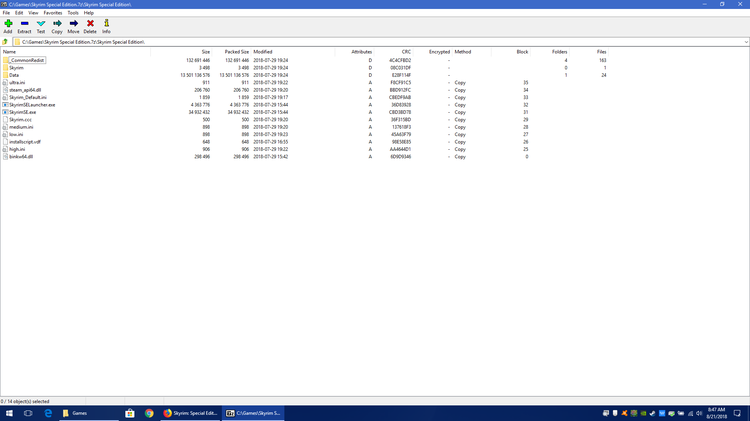Click the taskbar clock showing 8:47 AM
Image resolution: width=750 pixels, height=421 pixels.
pyautogui.click(x=717, y=413)
